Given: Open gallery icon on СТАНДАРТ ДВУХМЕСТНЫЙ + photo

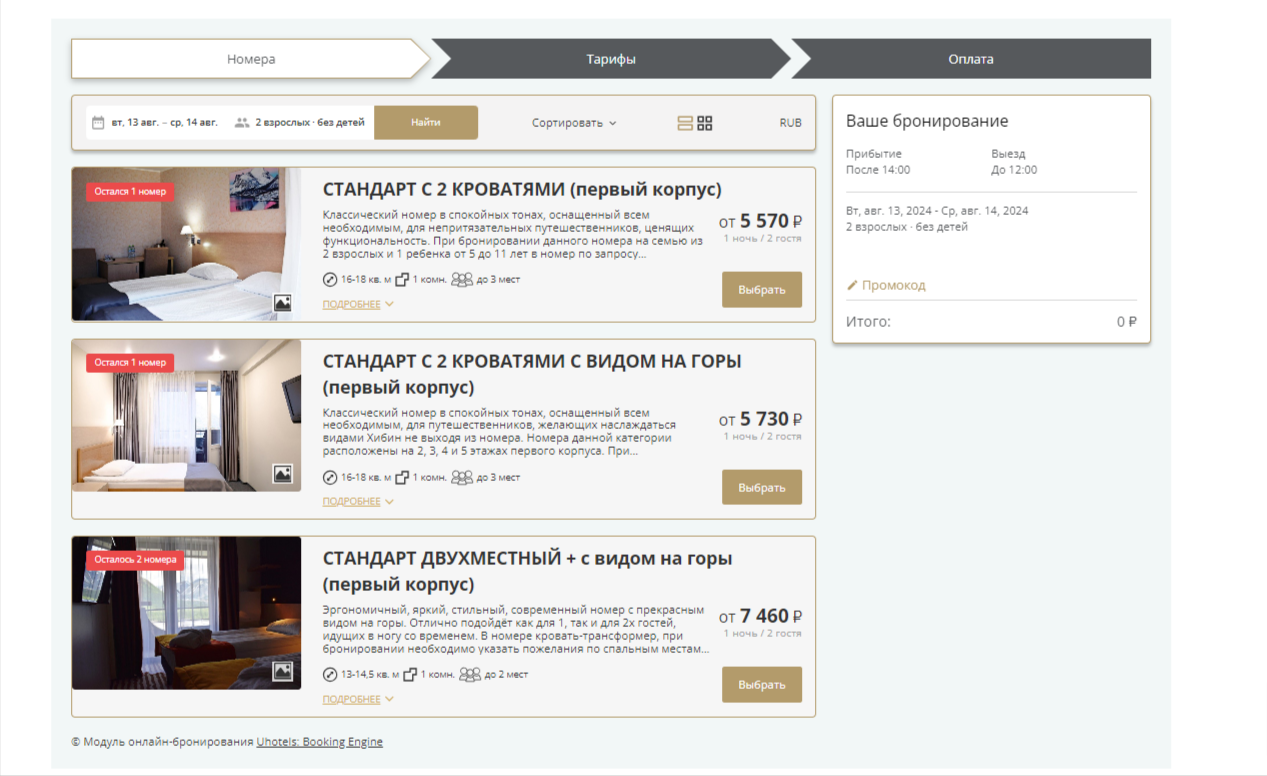Looking at the screenshot, I should tap(283, 671).
